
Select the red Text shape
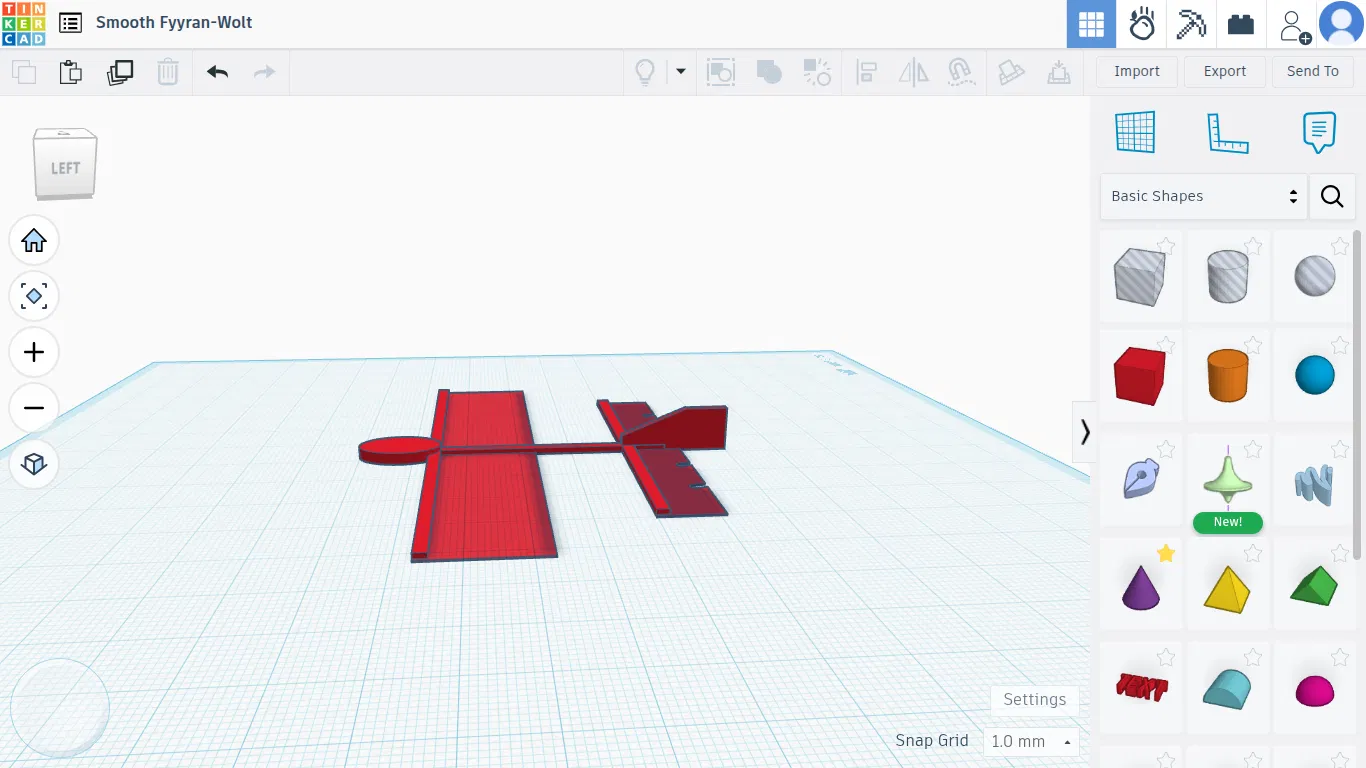(x=1140, y=688)
